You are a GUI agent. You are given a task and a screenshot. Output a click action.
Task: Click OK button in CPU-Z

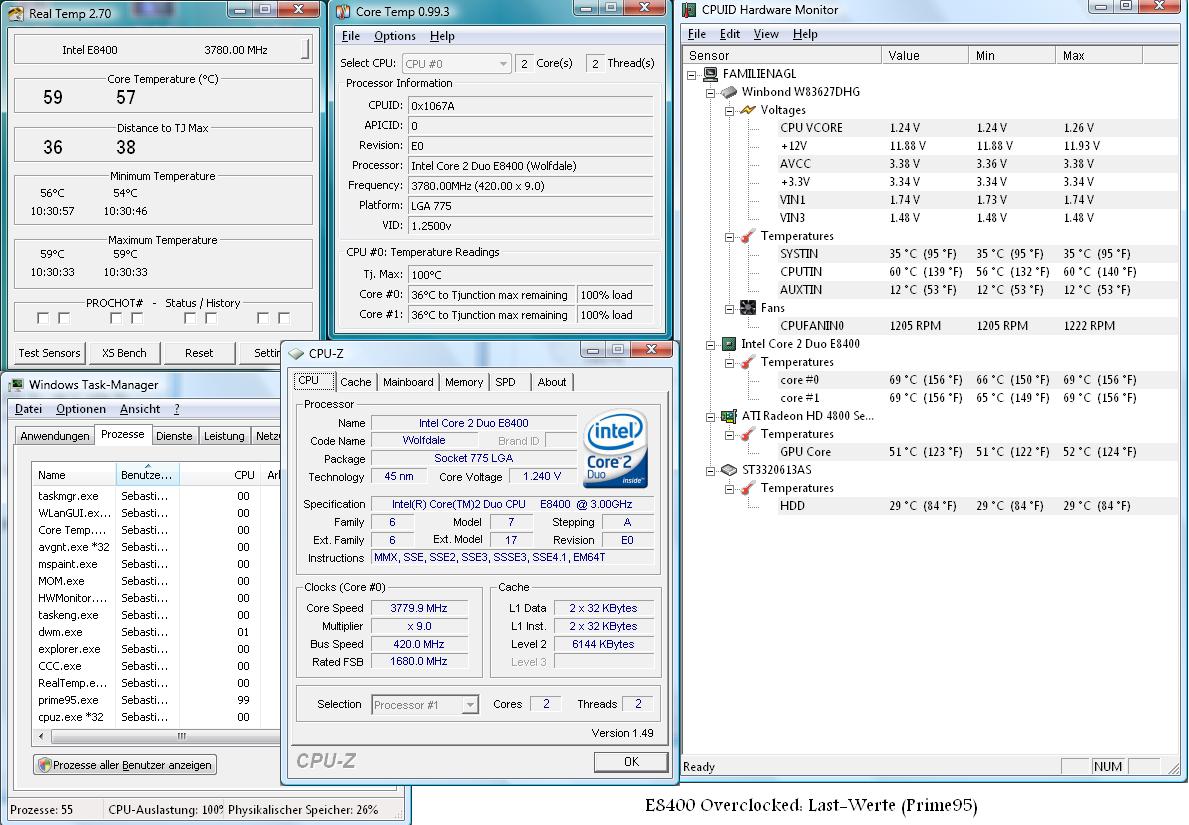tap(631, 761)
